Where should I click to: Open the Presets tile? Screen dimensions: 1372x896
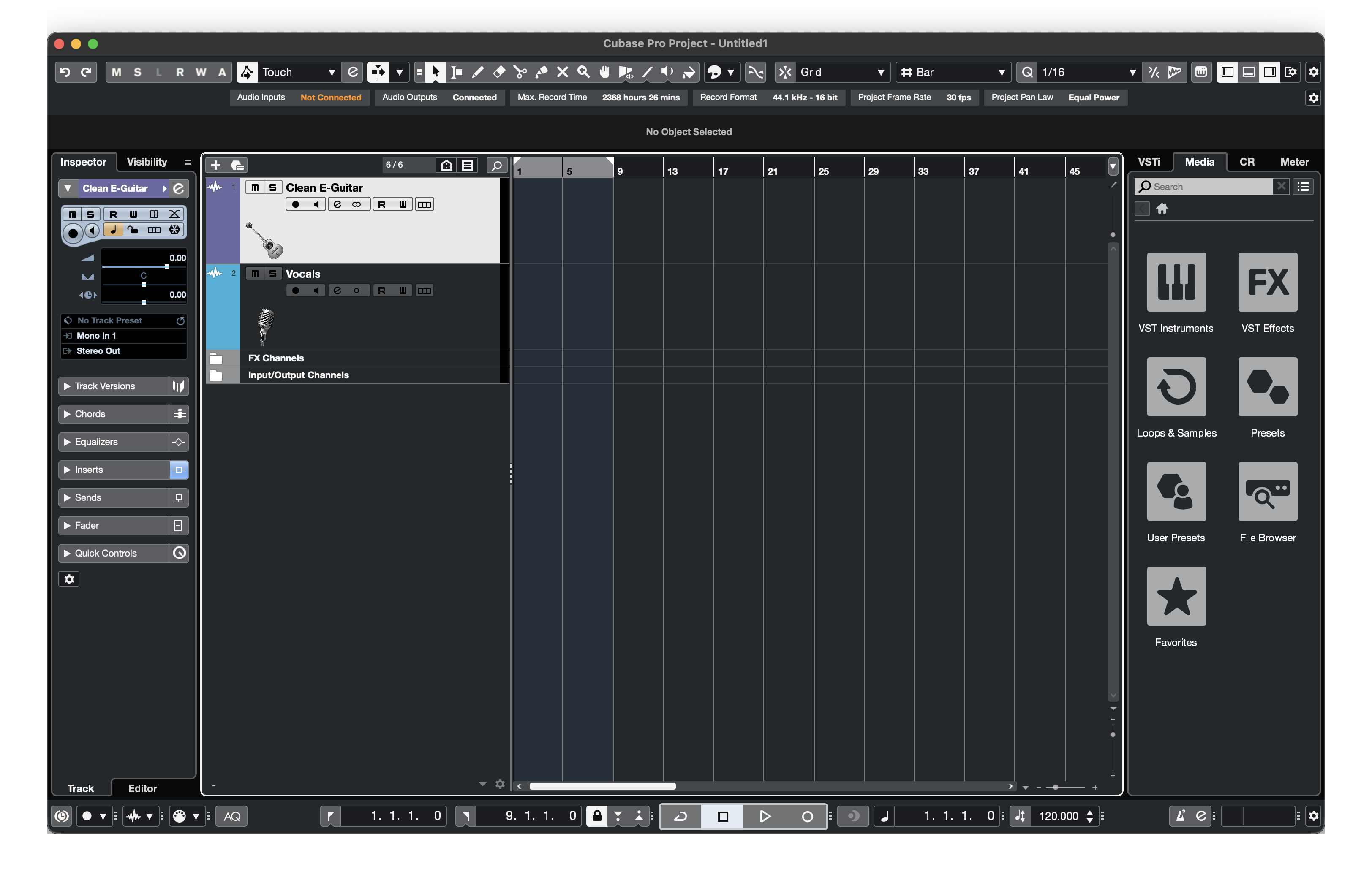[1267, 387]
